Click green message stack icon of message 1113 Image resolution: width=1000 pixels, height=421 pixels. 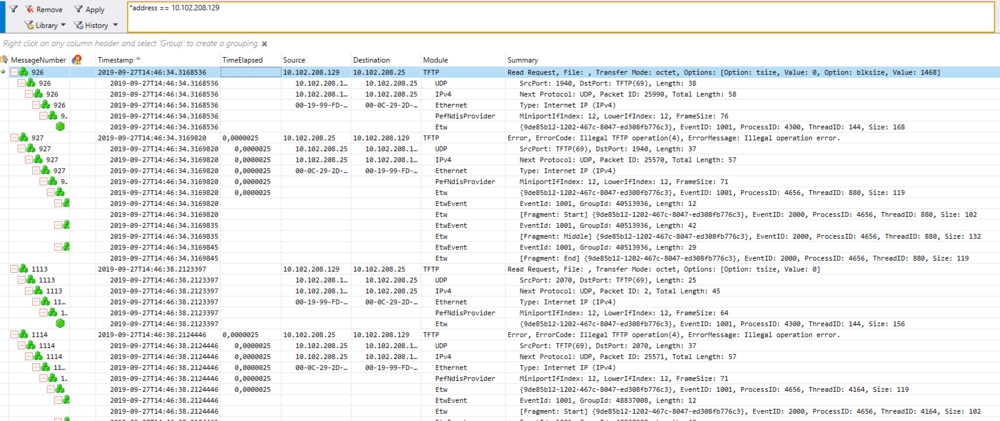click(x=25, y=269)
